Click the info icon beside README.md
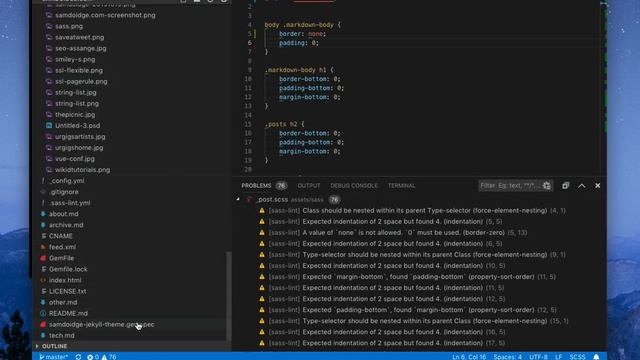This screenshot has height=360, width=640. pyautogui.click(x=43, y=313)
